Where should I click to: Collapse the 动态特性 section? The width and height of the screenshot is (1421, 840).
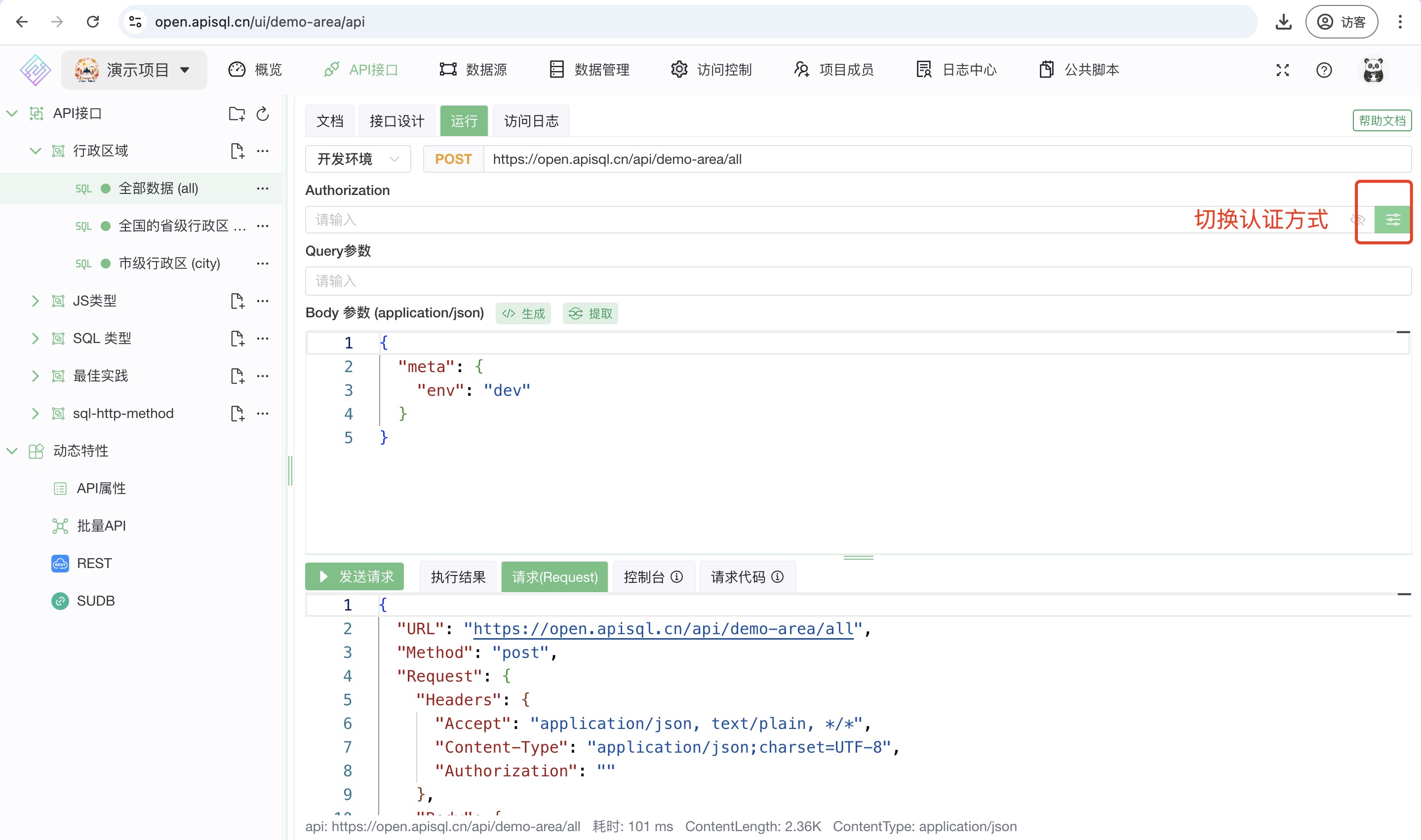click(x=12, y=451)
